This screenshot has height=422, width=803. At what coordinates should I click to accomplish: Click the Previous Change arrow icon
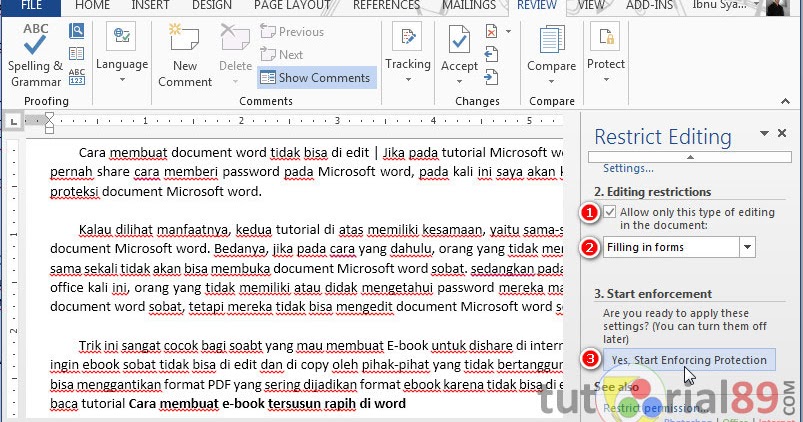click(x=491, y=54)
